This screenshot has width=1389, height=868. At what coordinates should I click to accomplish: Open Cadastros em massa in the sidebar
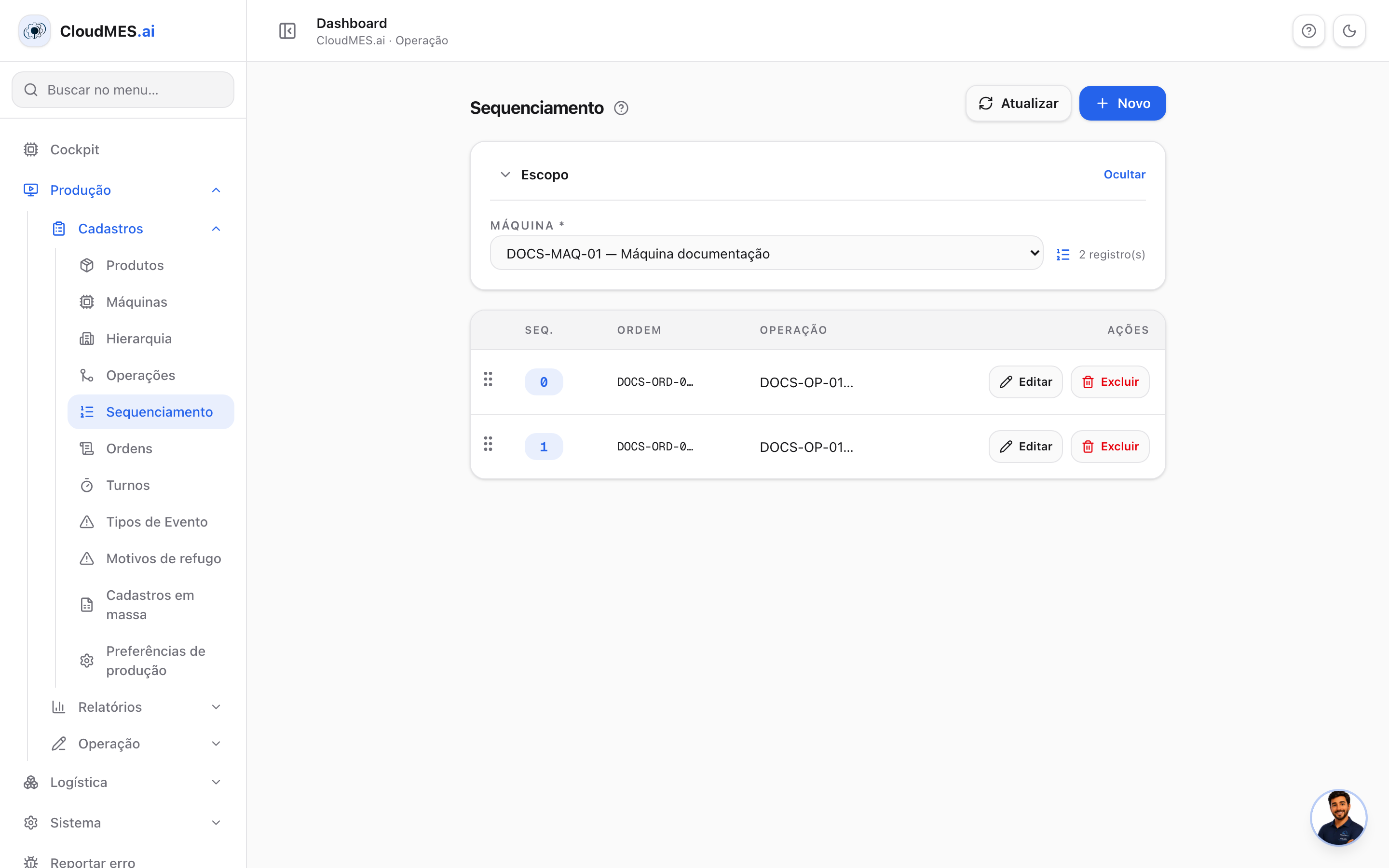[151, 605]
